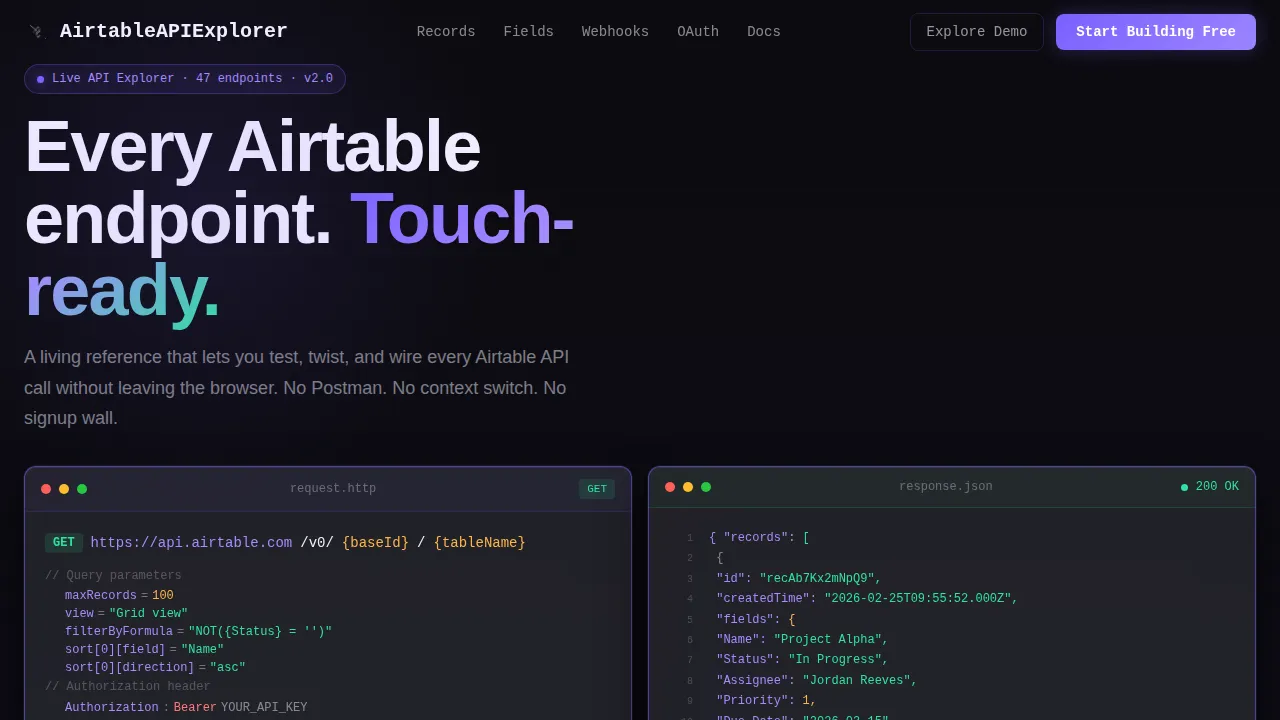The height and width of the screenshot is (720, 1280).
Task: Click the GET method label before the URL
Action: point(64,543)
